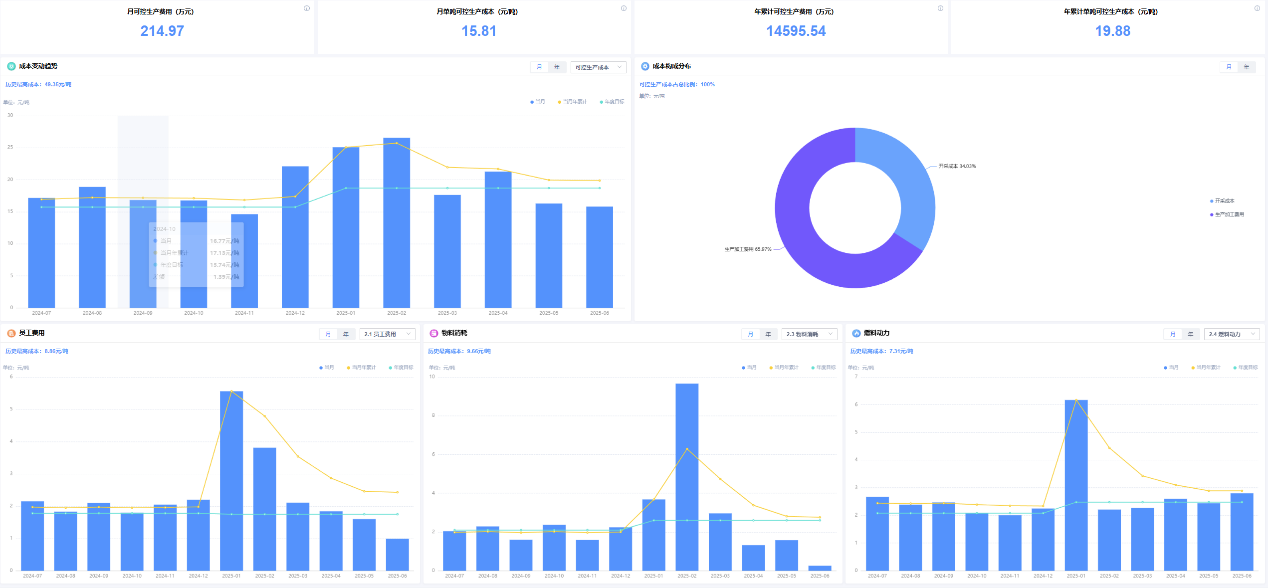Switch 成本变动趋势 chart to 年 view
The image size is (1268, 588).
coord(557,67)
